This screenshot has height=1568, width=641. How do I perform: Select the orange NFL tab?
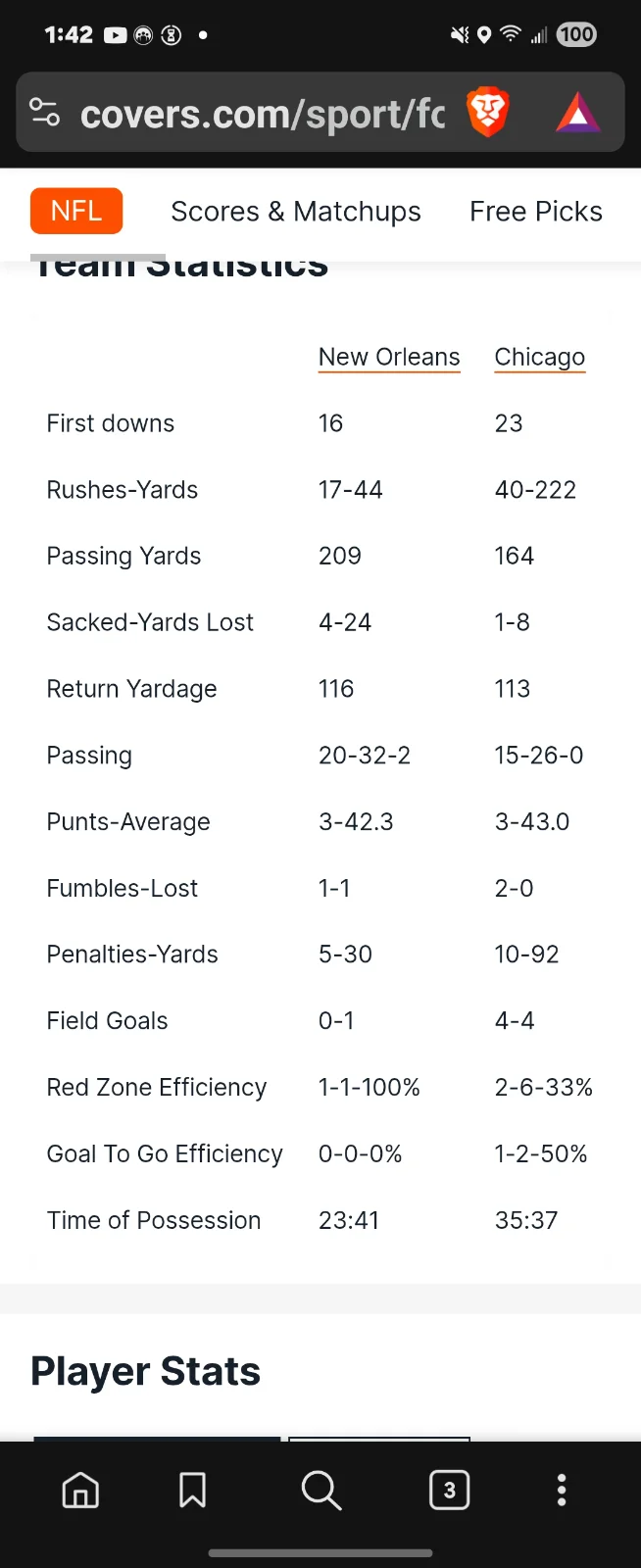coord(76,211)
